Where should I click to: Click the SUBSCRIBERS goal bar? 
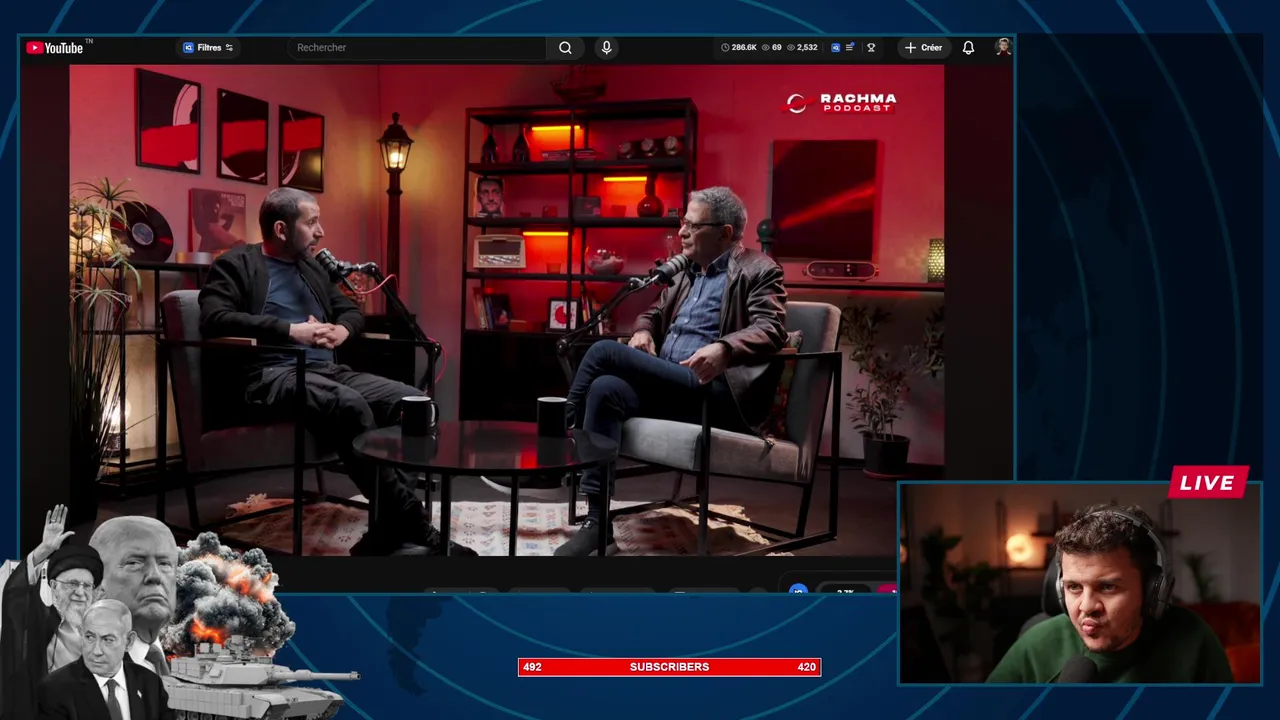pyautogui.click(x=669, y=667)
